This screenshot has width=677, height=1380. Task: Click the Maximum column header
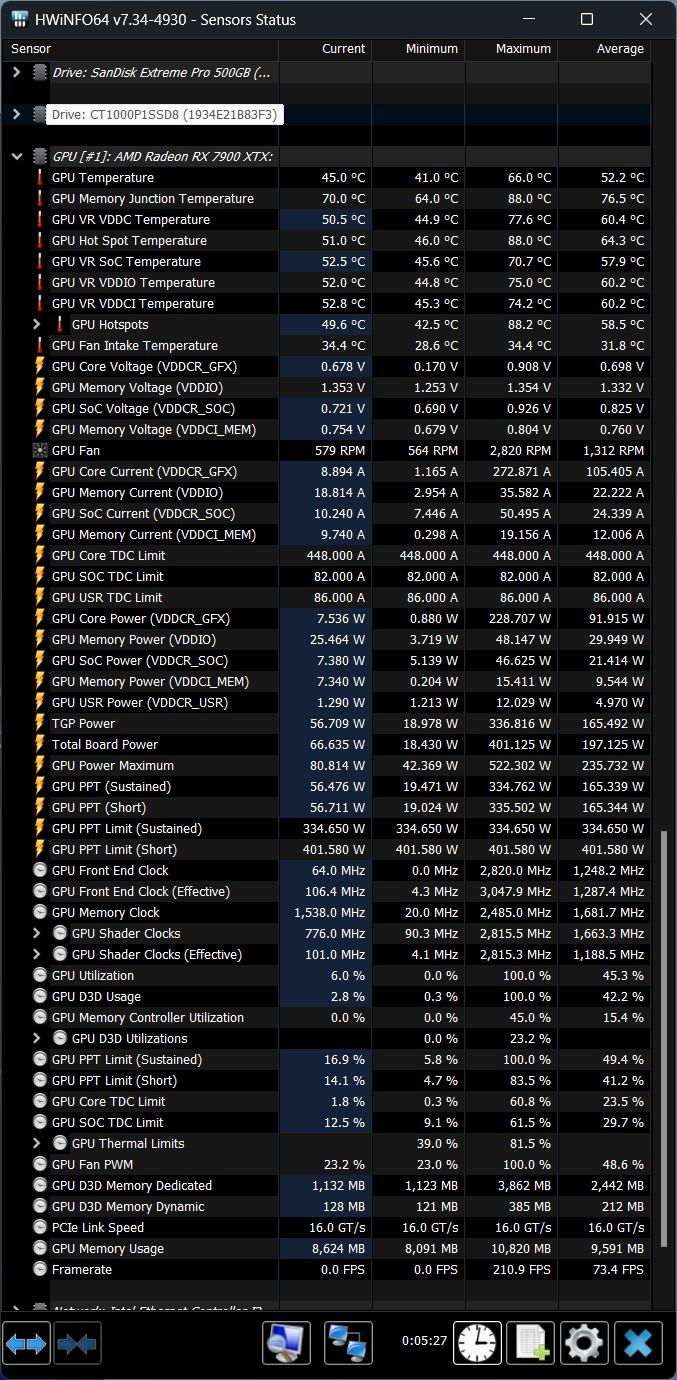(511, 48)
